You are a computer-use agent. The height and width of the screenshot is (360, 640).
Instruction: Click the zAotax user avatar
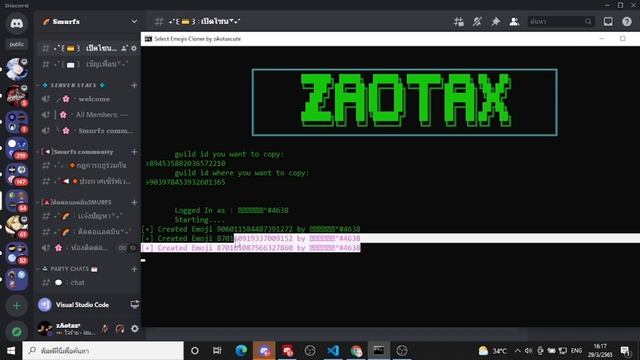click(45, 328)
